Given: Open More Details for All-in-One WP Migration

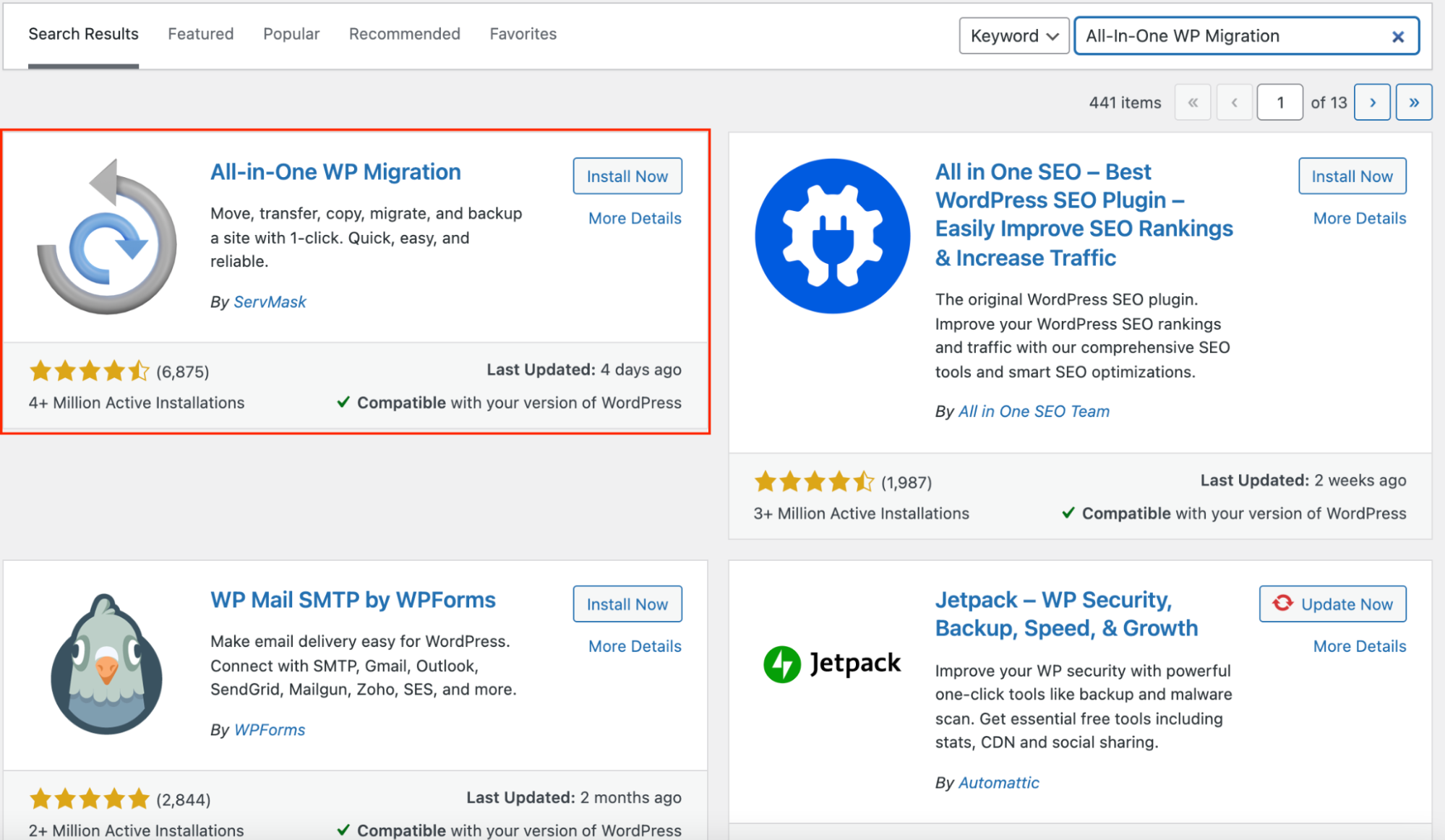Looking at the screenshot, I should [635, 218].
